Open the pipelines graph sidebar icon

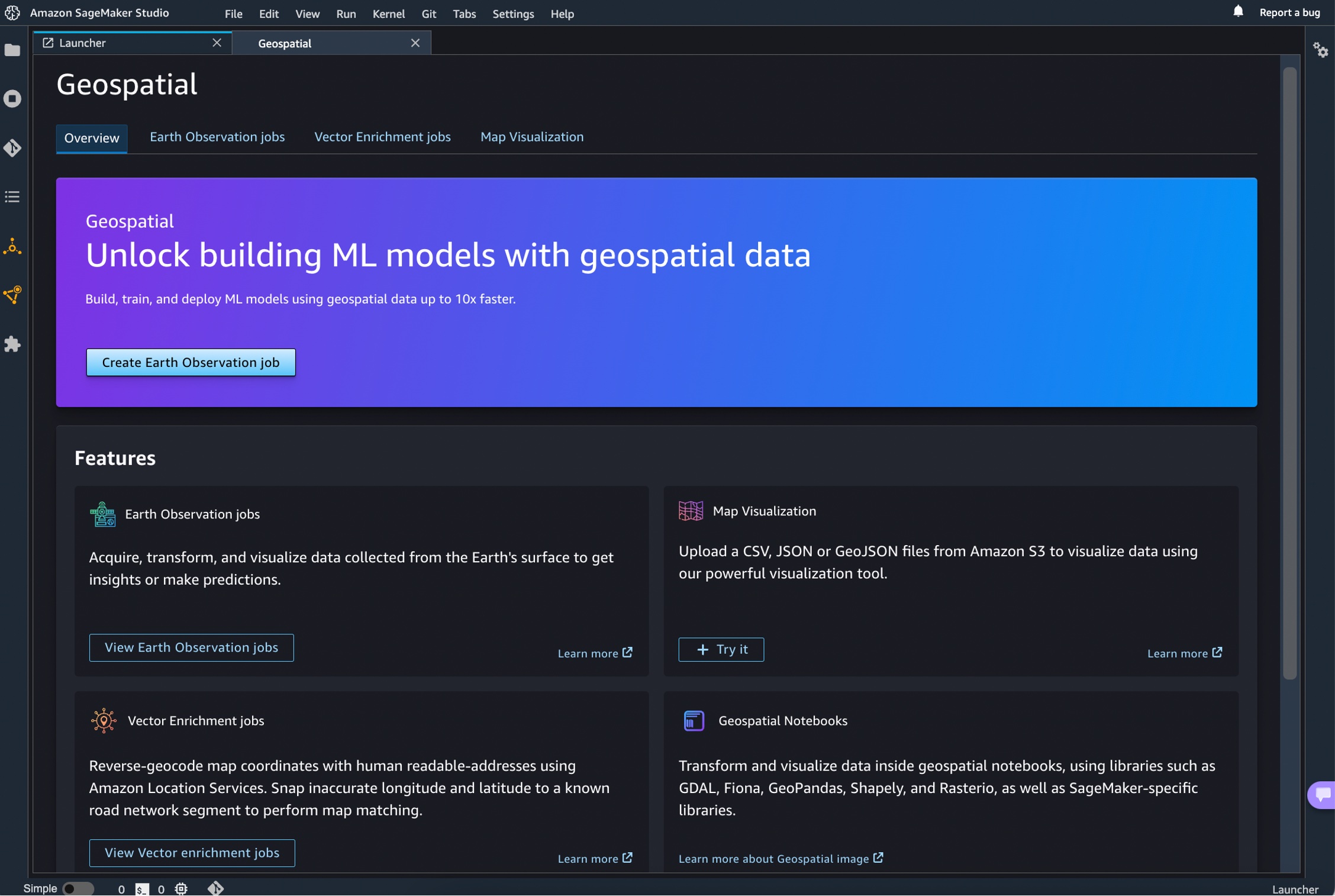[x=12, y=295]
